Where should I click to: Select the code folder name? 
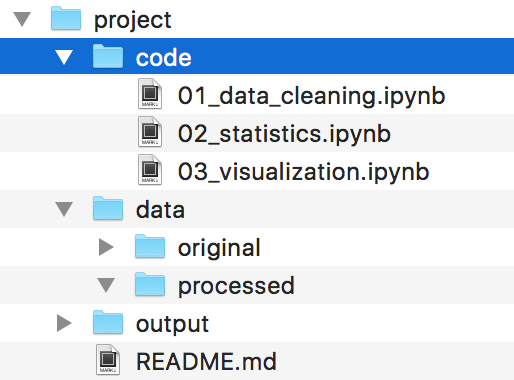coord(164,58)
